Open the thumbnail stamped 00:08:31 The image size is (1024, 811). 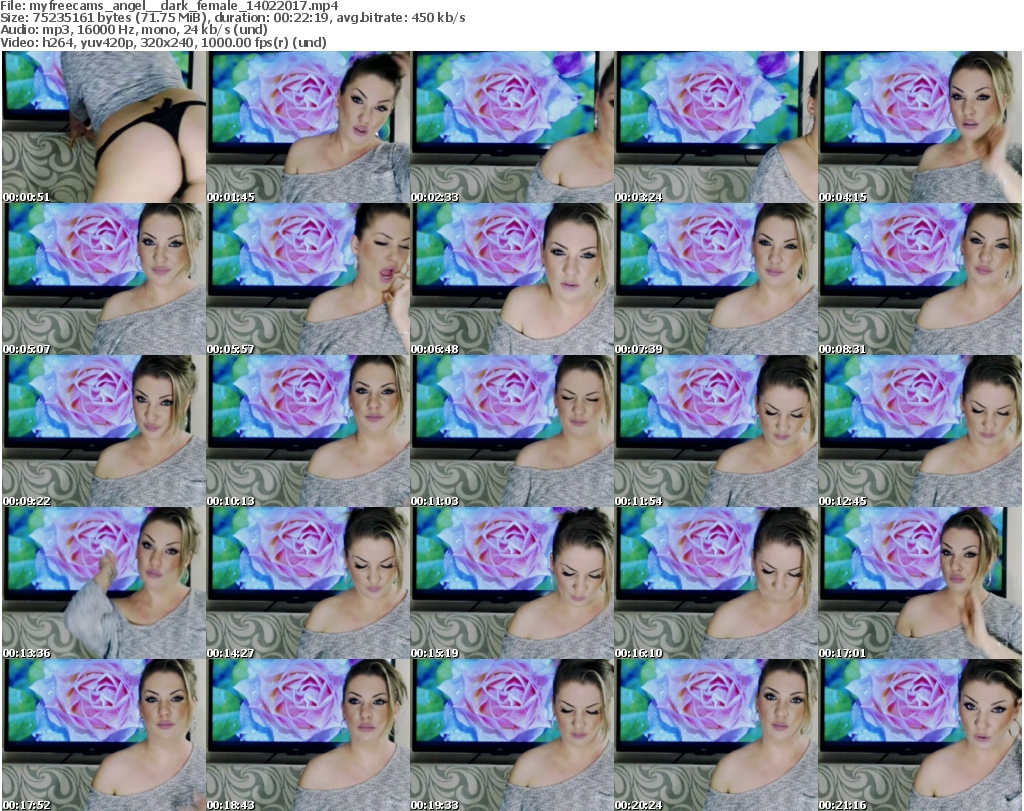pos(920,279)
